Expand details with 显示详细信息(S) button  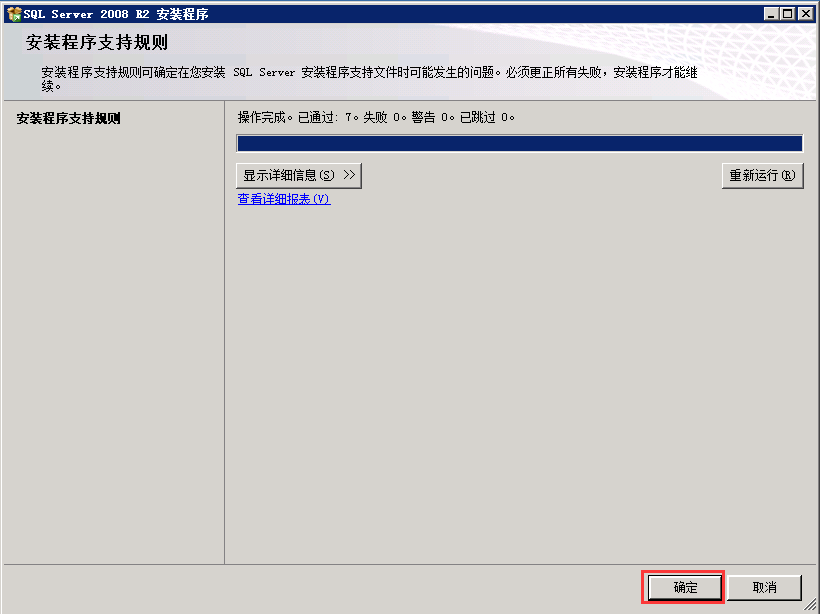click(298, 175)
